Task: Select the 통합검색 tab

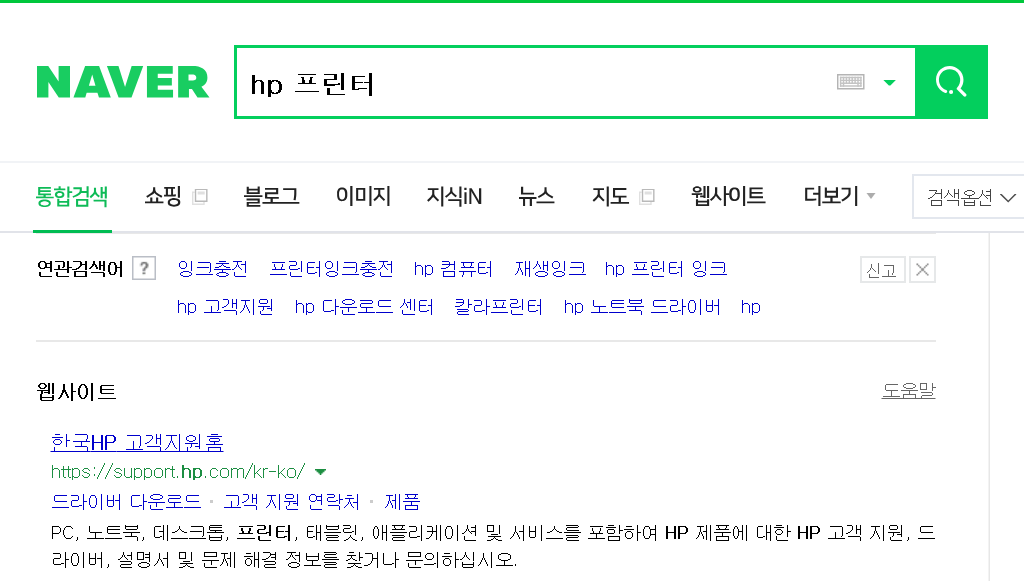Action: (x=72, y=196)
